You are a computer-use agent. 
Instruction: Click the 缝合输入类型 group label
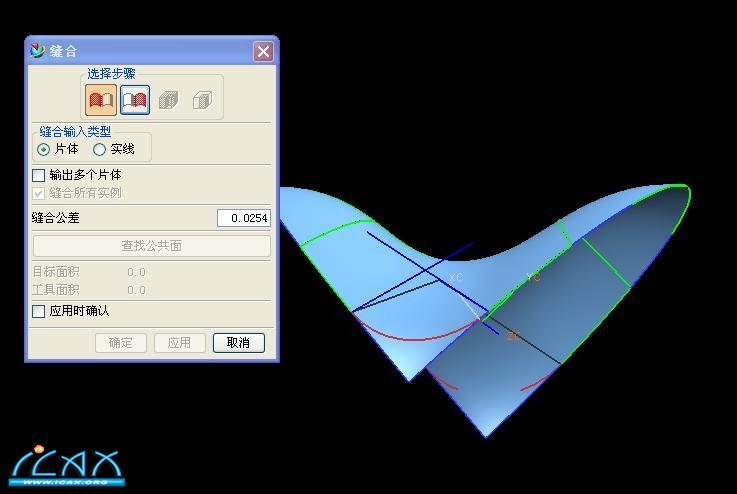click(75, 132)
